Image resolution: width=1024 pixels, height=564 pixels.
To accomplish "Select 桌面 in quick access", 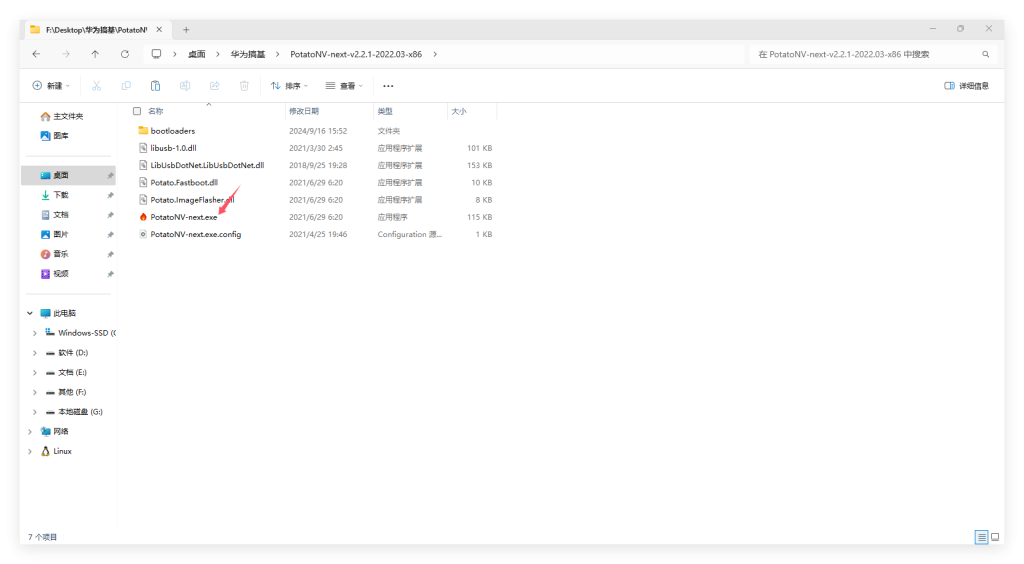I will 69,175.
